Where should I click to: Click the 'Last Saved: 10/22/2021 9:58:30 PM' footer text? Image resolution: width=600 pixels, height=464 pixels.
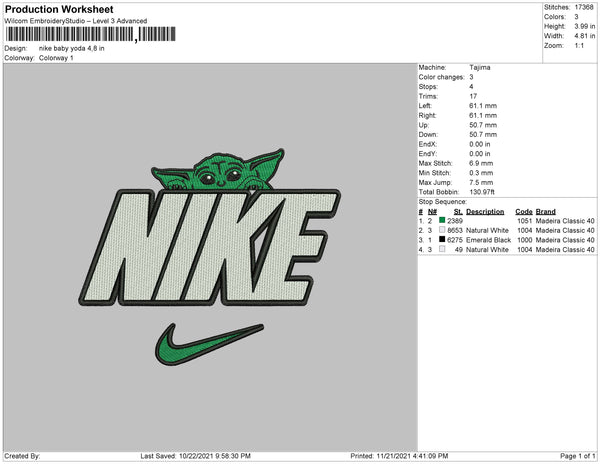(196, 456)
